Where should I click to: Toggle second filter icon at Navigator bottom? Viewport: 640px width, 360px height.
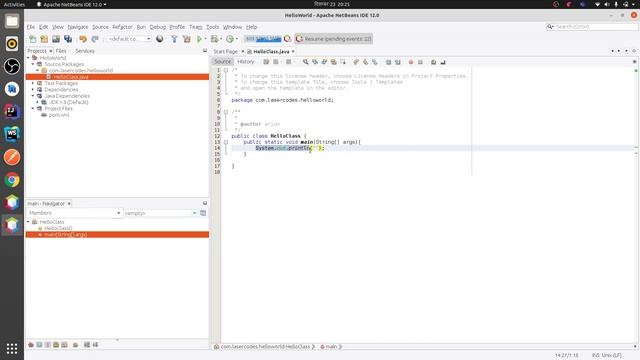click(x=39, y=345)
